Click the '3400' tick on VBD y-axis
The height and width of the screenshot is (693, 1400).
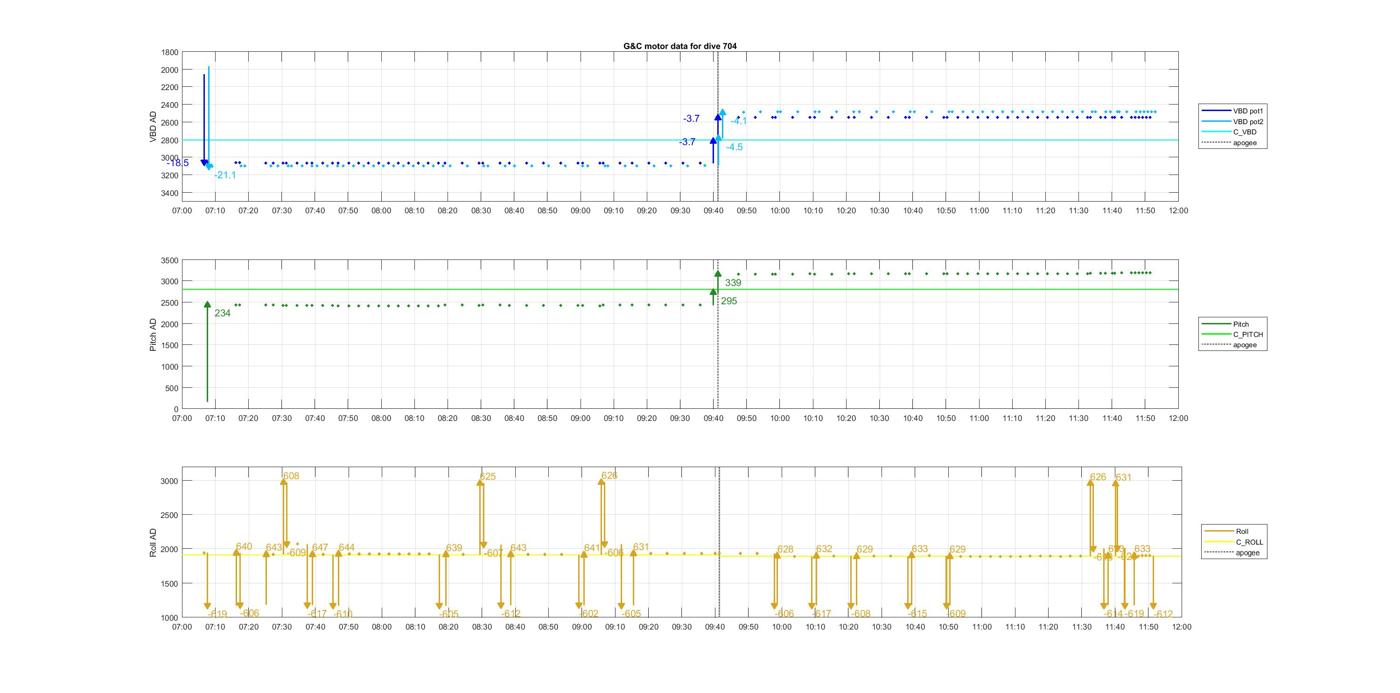[169, 193]
